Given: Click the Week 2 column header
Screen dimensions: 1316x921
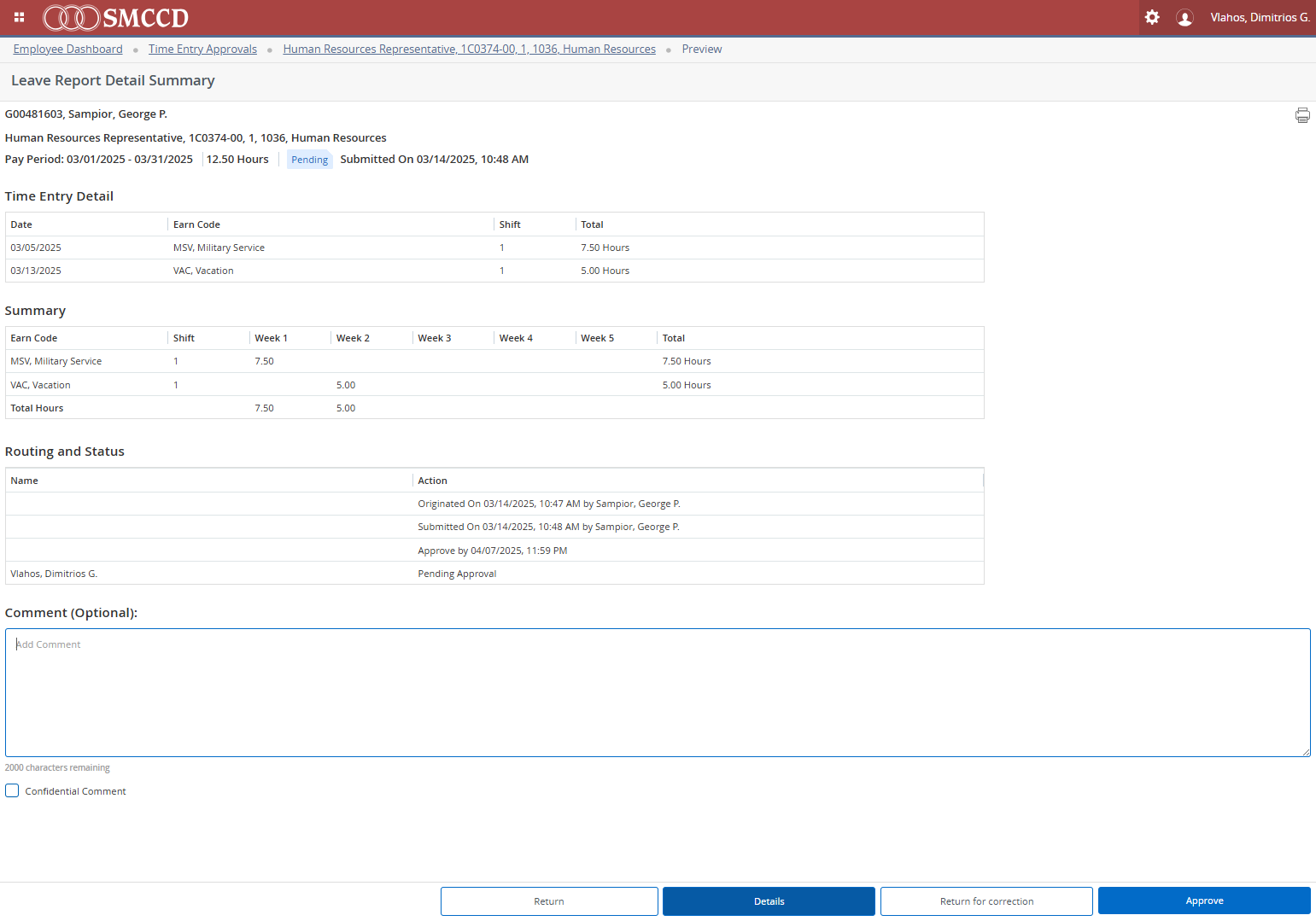Looking at the screenshot, I should [353, 338].
